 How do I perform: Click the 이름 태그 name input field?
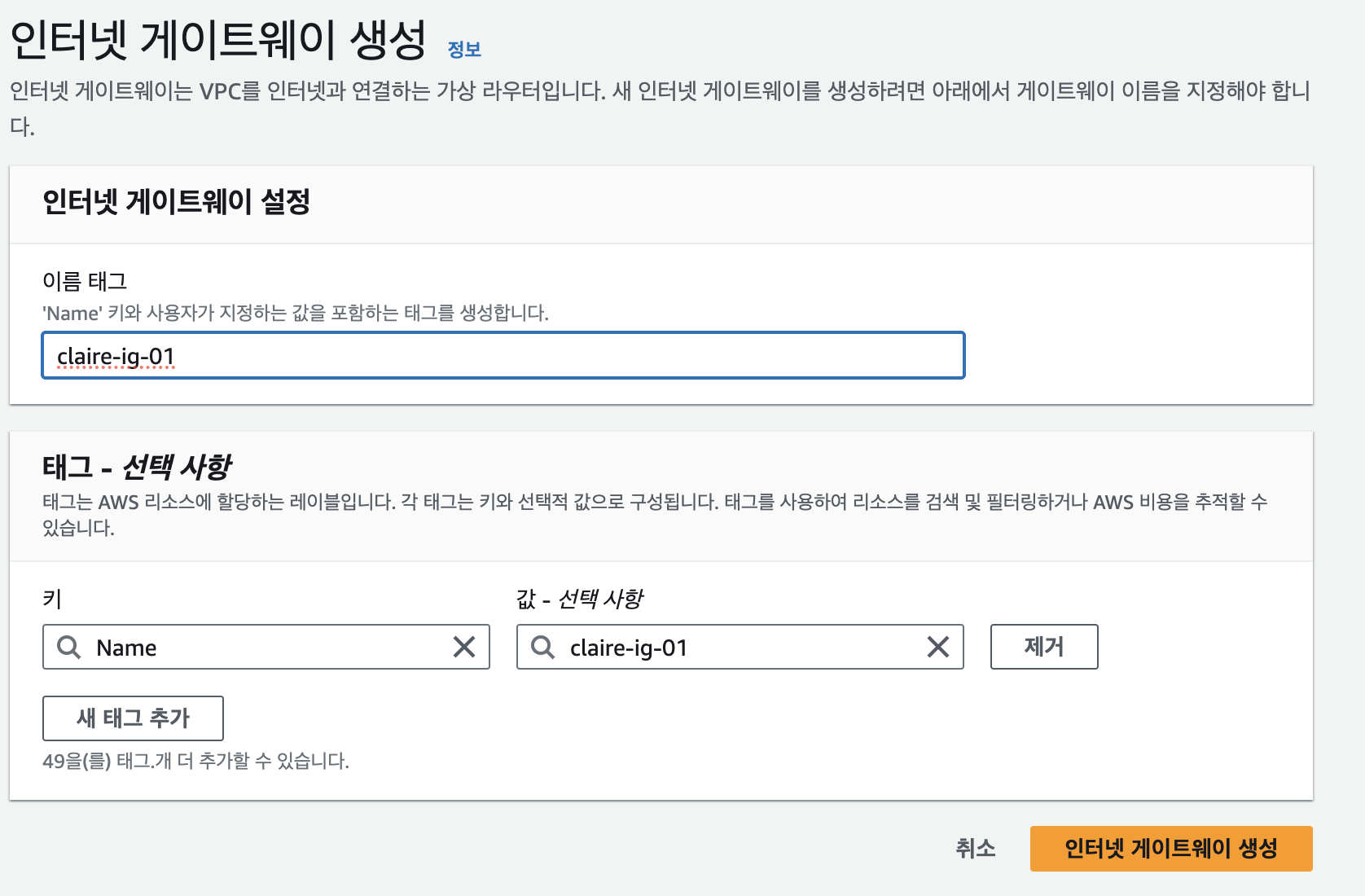tap(503, 355)
